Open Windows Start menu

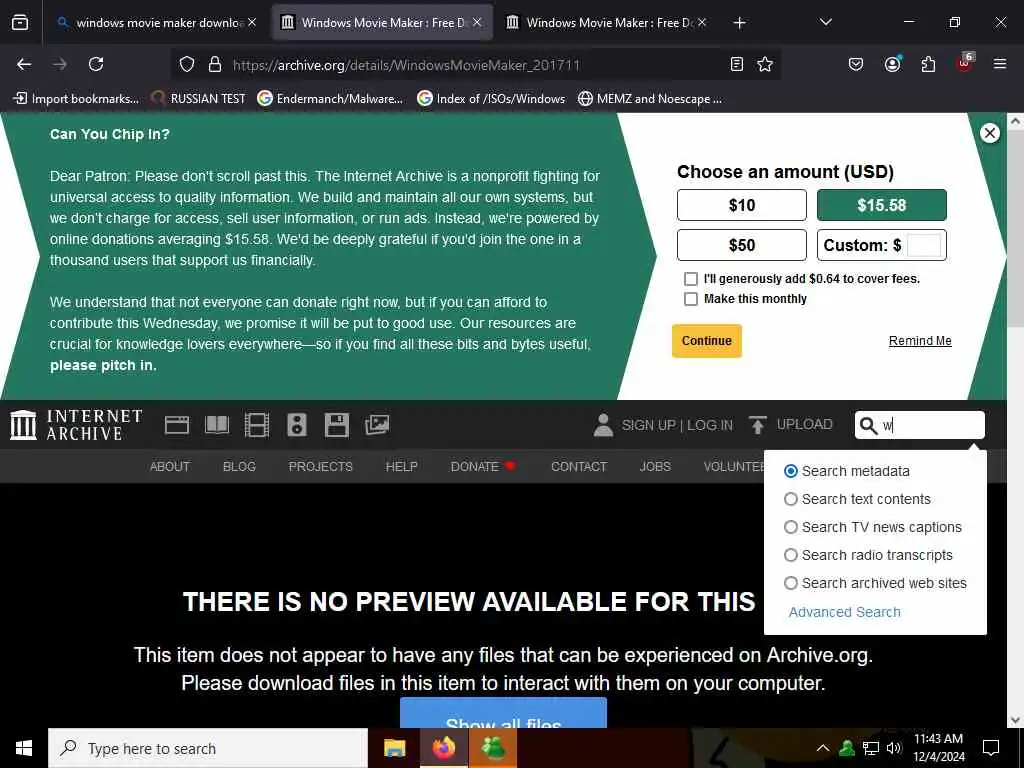(x=24, y=748)
